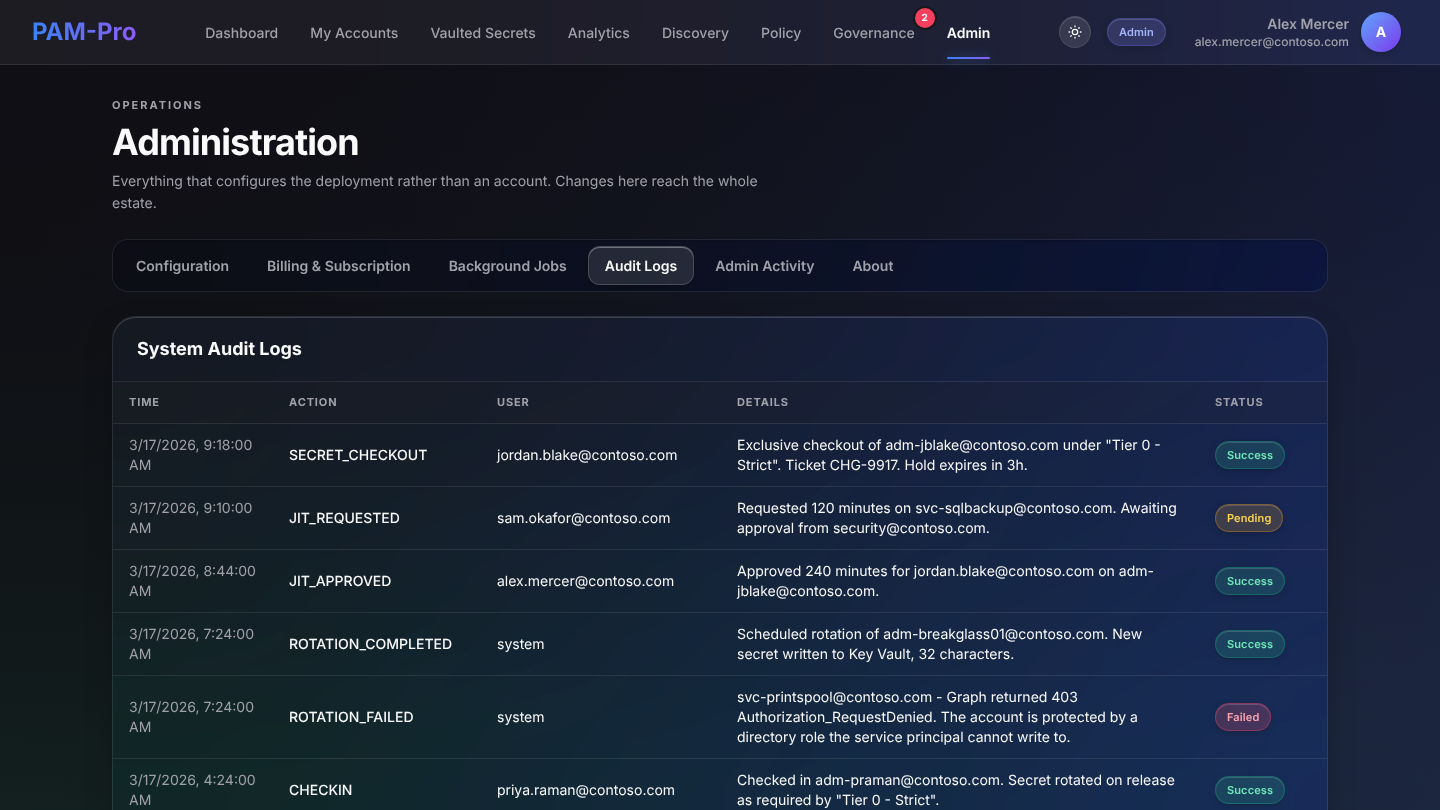1440x810 pixels.
Task: Open the Billing & Subscription tab
Action: [x=339, y=266]
